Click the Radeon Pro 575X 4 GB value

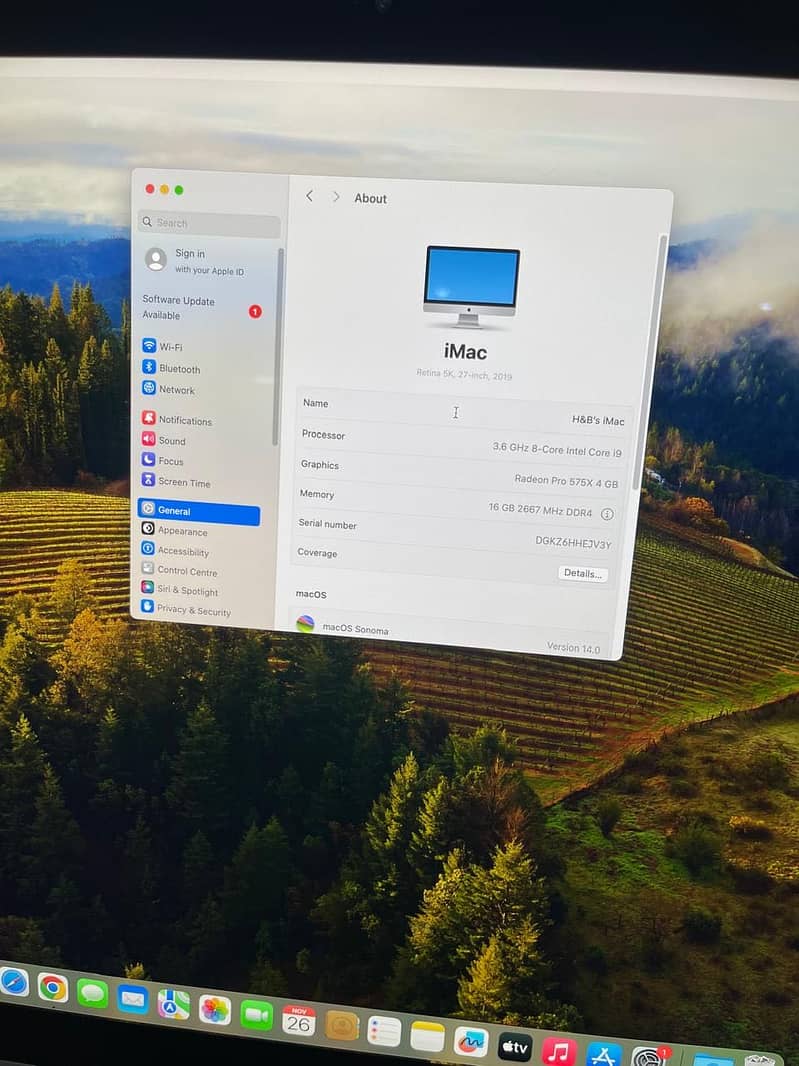566,481
